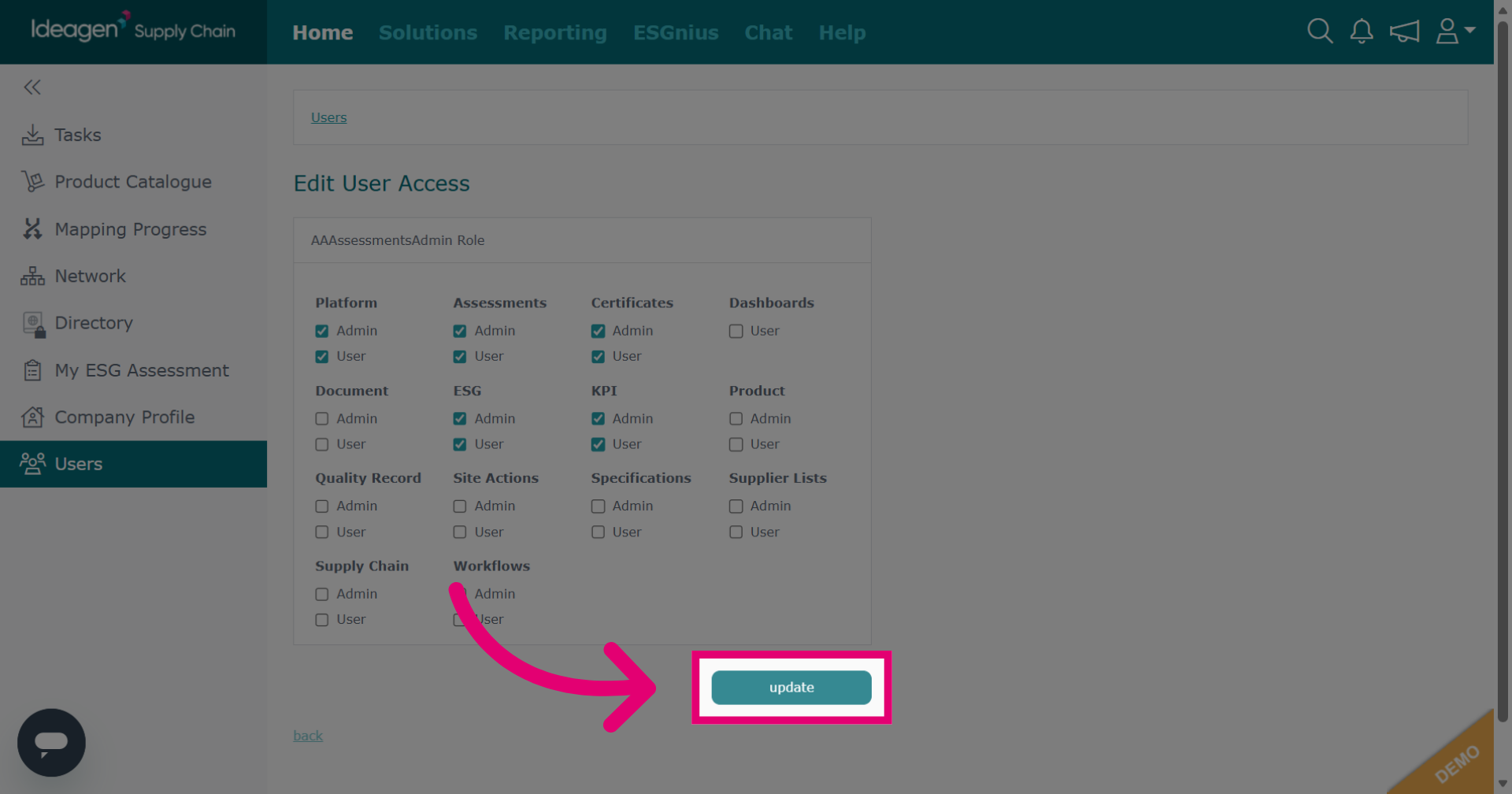Click the page vertical scrollbar
Image resolution: width=1512 pixels, height=794 pixels.
tap(1503, 370)
